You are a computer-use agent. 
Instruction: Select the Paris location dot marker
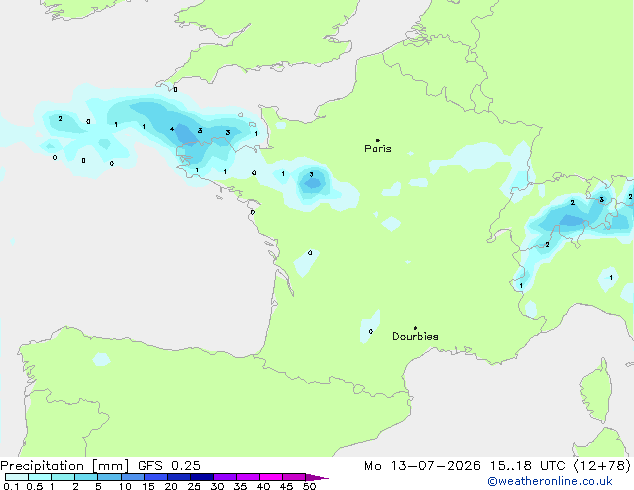(378, 140)
